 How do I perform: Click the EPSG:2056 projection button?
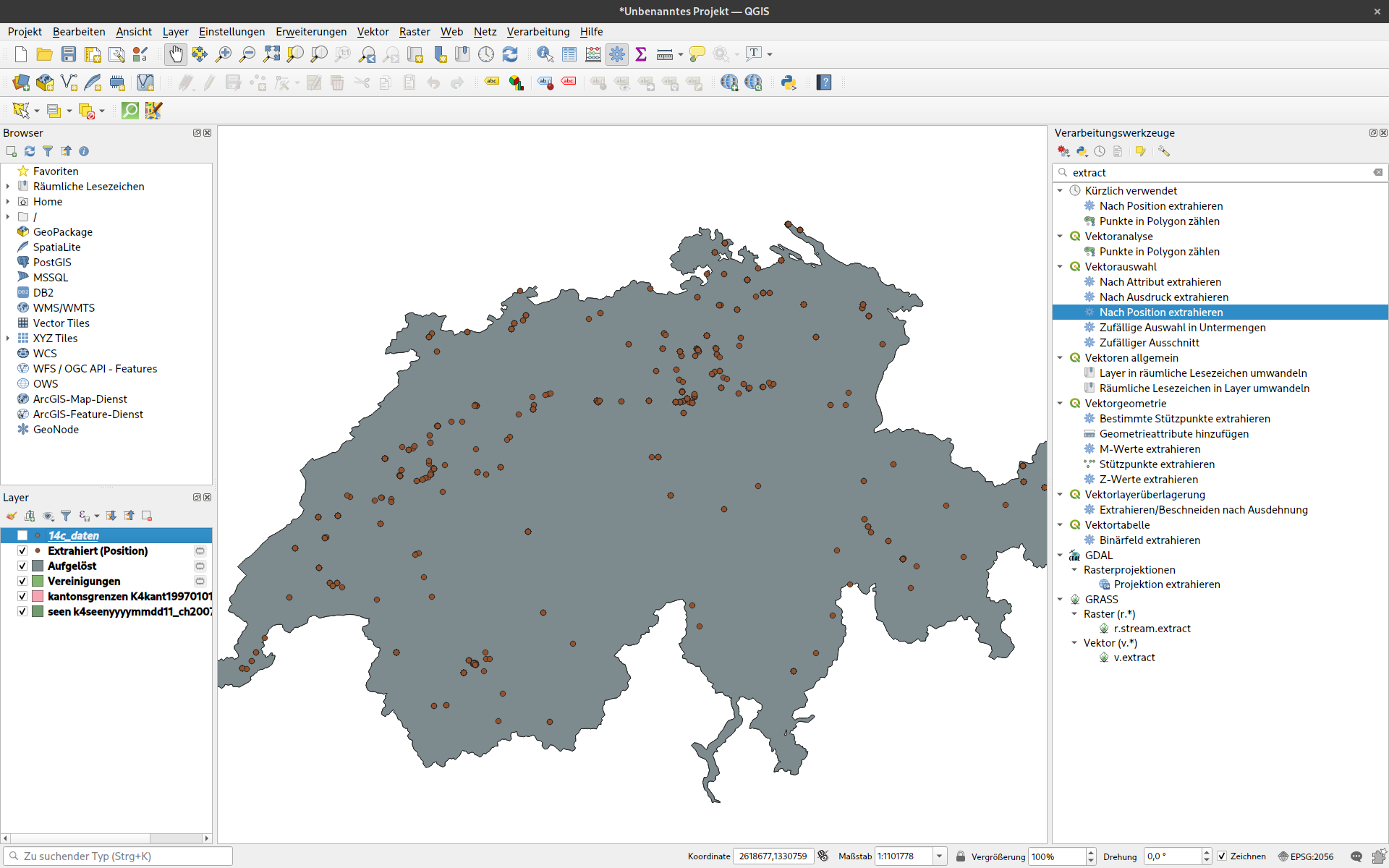click(1306, 856)
